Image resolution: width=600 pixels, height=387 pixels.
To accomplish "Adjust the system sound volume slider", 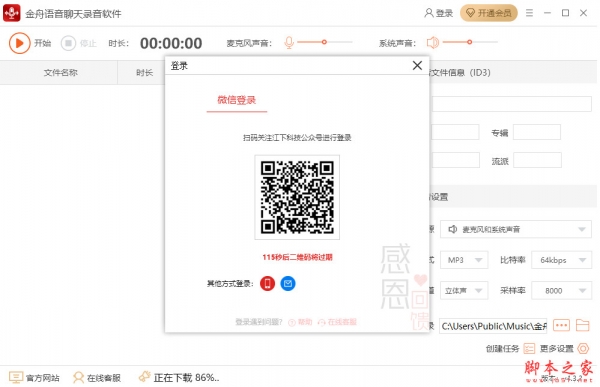I will (470, 42).
